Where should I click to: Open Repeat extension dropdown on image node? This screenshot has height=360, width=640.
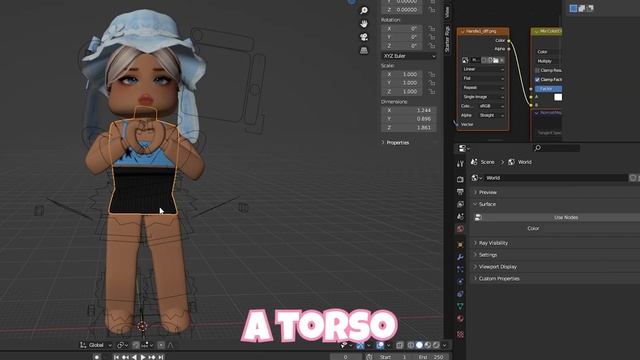coord(483,87)
